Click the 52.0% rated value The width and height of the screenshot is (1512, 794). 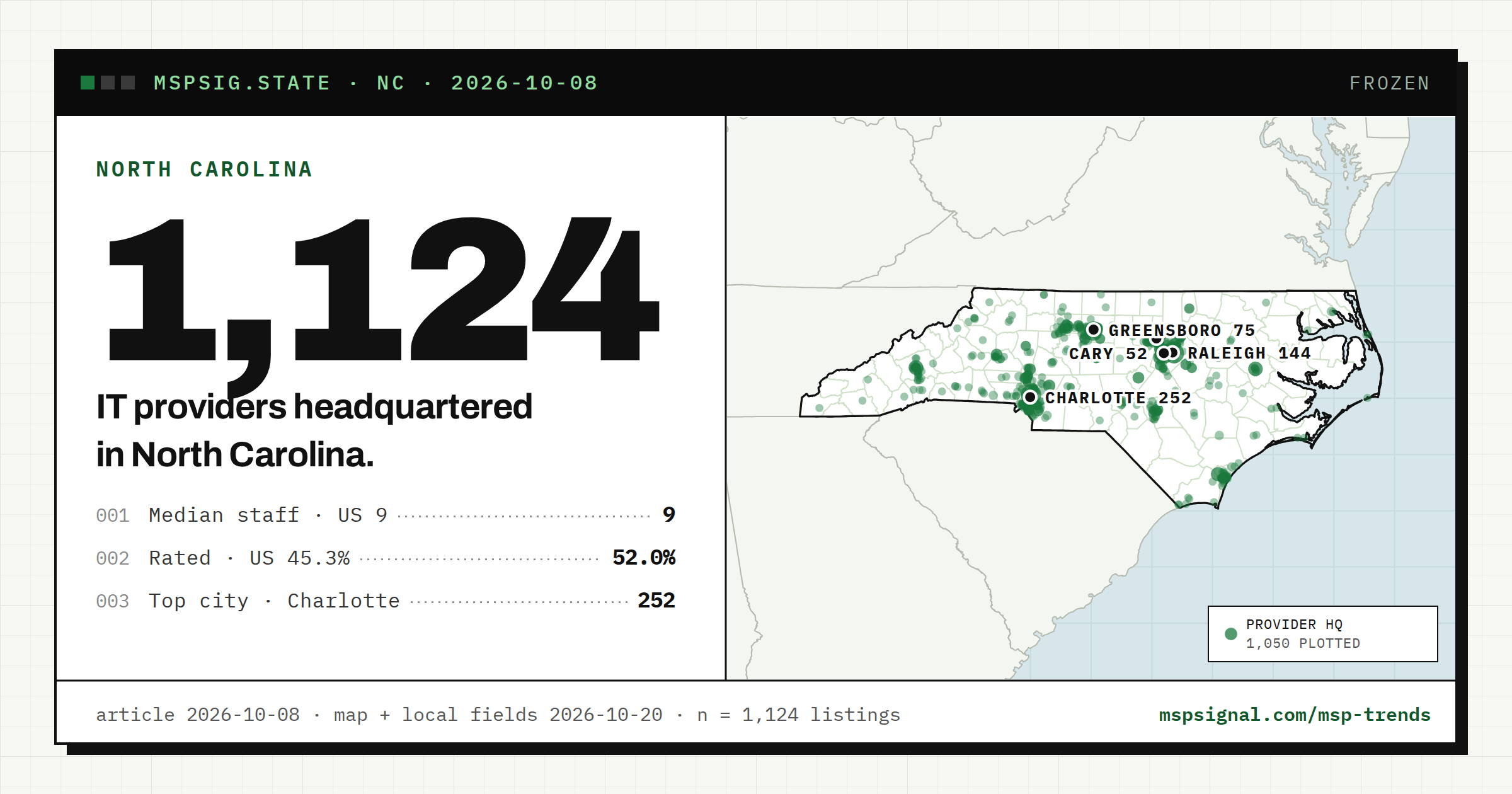coord(644,558)
